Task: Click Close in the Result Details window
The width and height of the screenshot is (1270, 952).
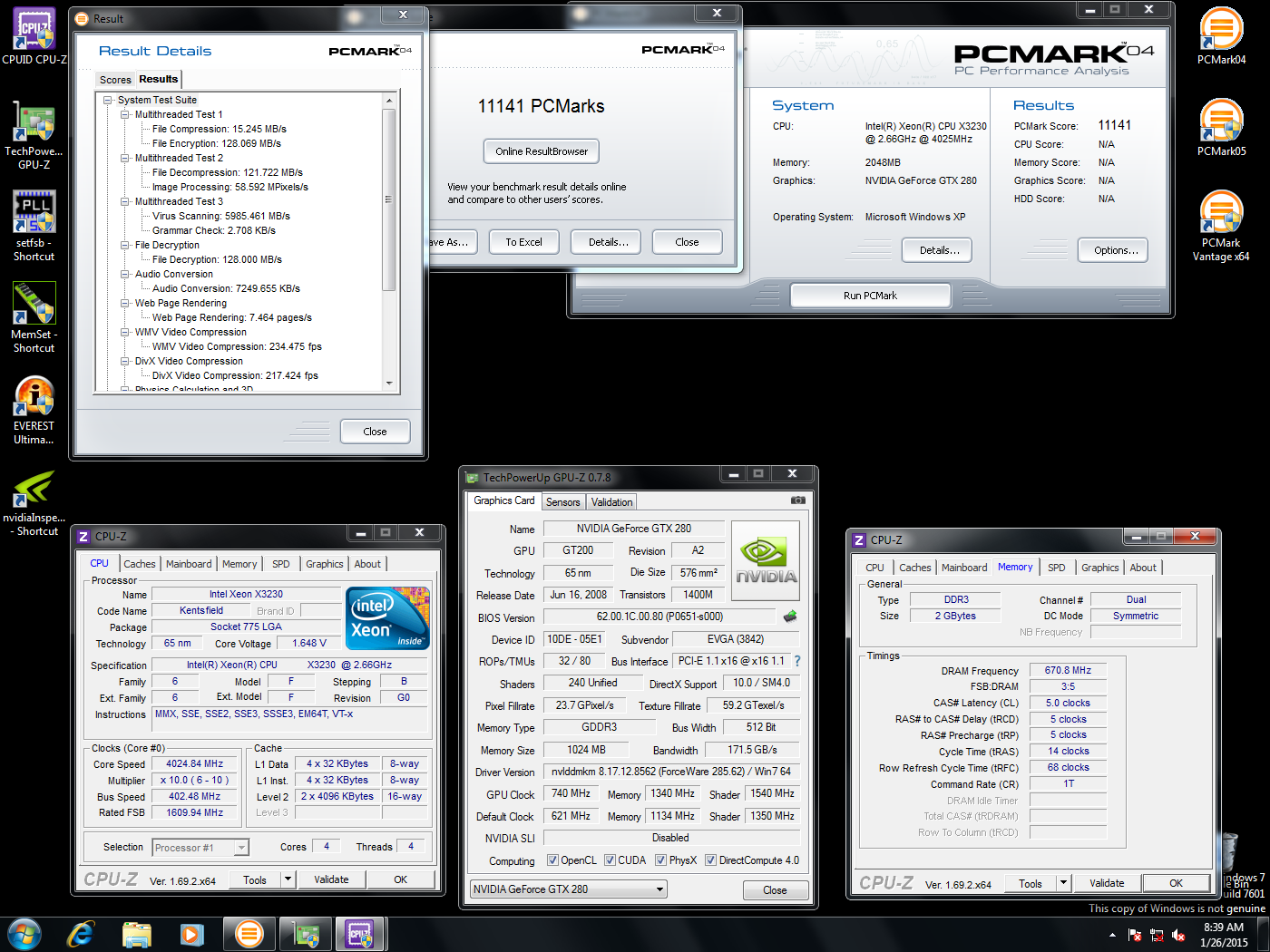Action: point(375,432)
